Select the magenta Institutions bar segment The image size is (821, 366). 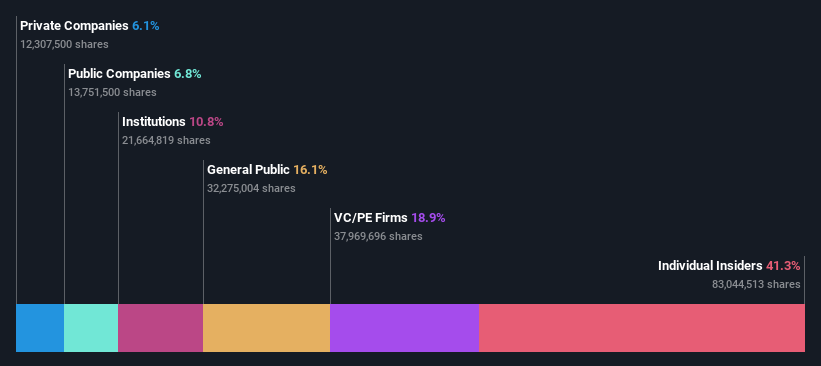pos(161,328)
